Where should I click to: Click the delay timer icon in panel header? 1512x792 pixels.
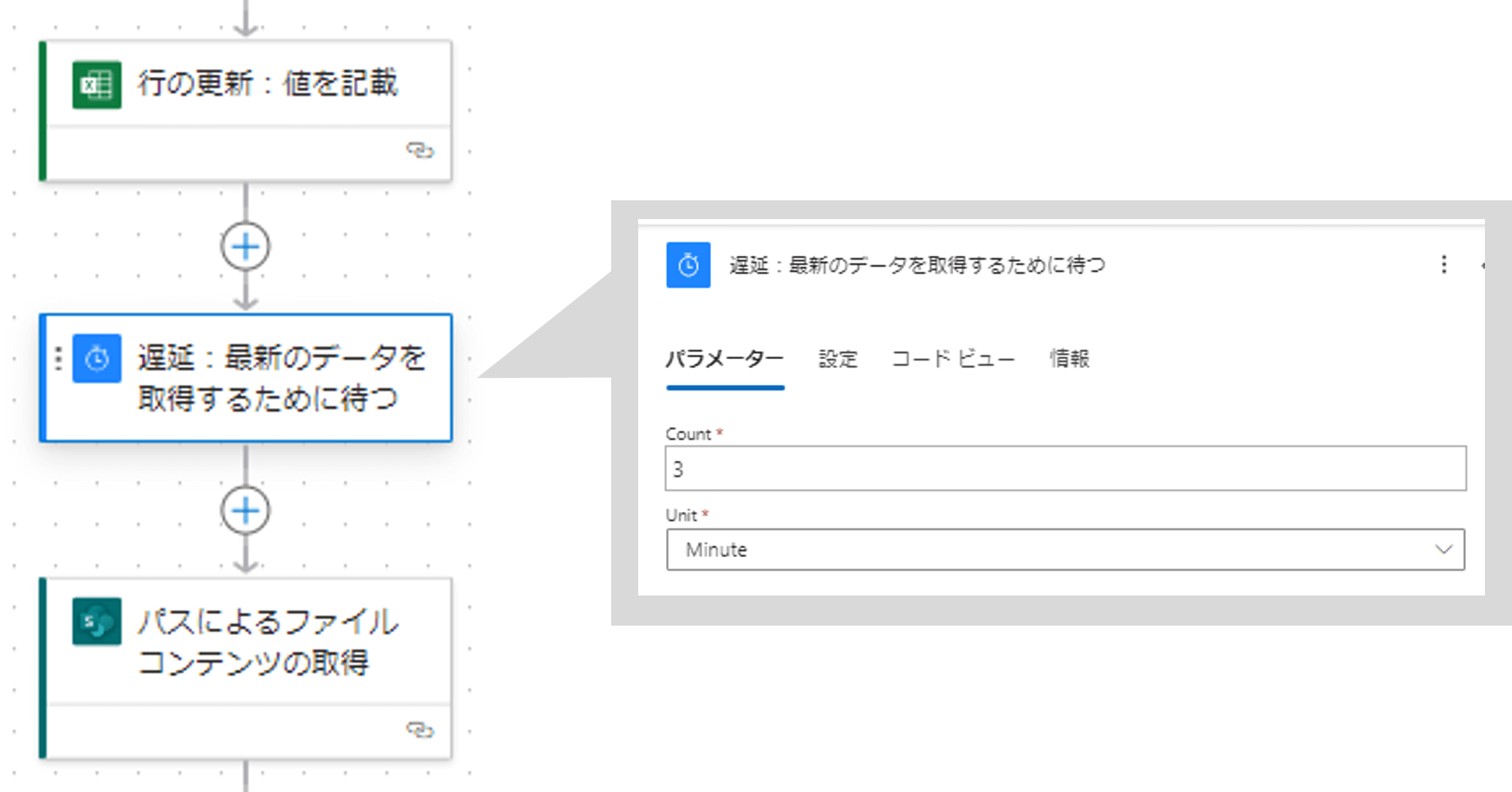688,265
